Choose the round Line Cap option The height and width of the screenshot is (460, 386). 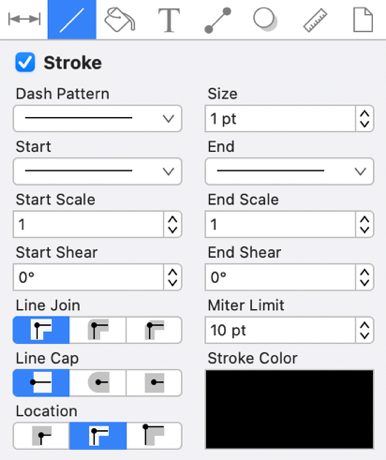(98, 383)
